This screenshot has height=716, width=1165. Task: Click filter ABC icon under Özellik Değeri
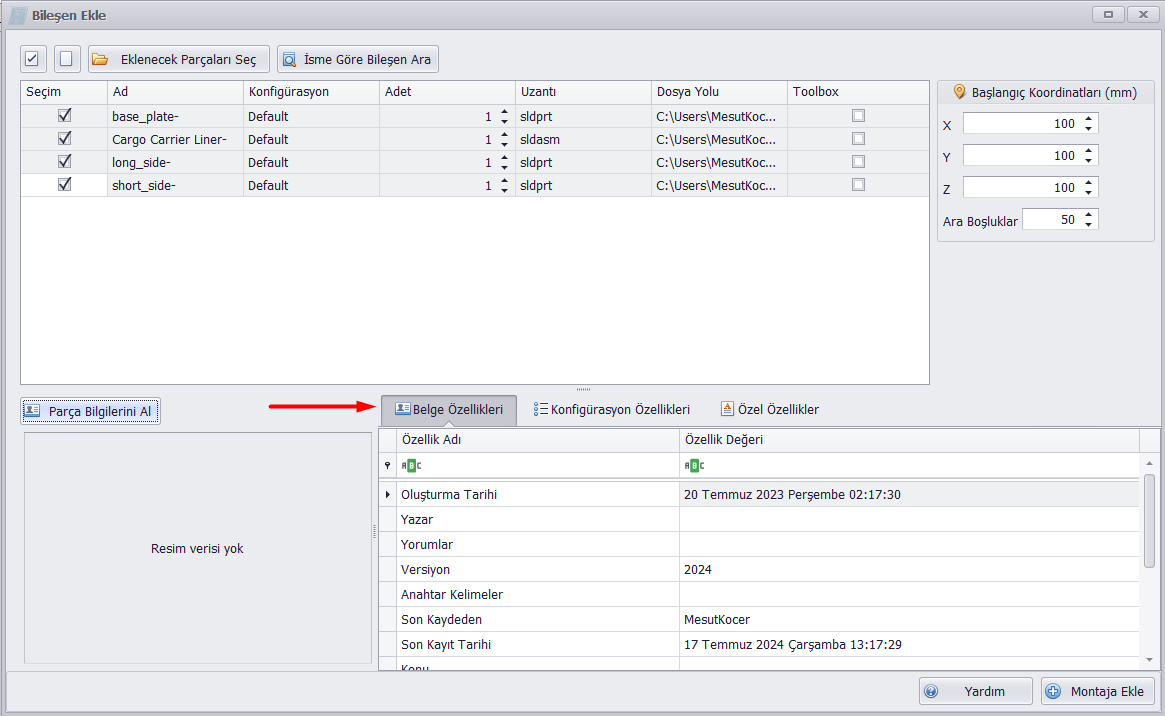tap(694, 466)
